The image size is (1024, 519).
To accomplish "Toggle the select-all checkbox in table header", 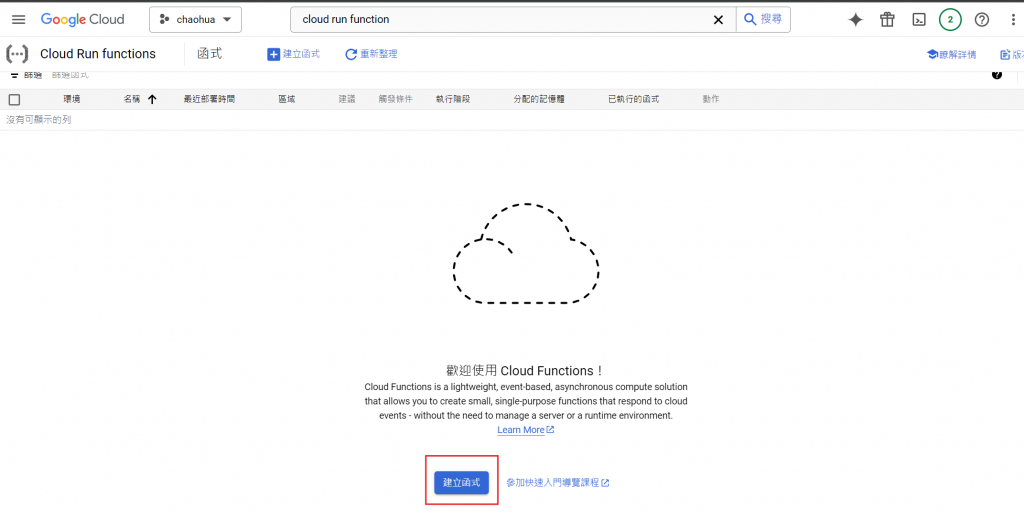I will click(14, 100).
